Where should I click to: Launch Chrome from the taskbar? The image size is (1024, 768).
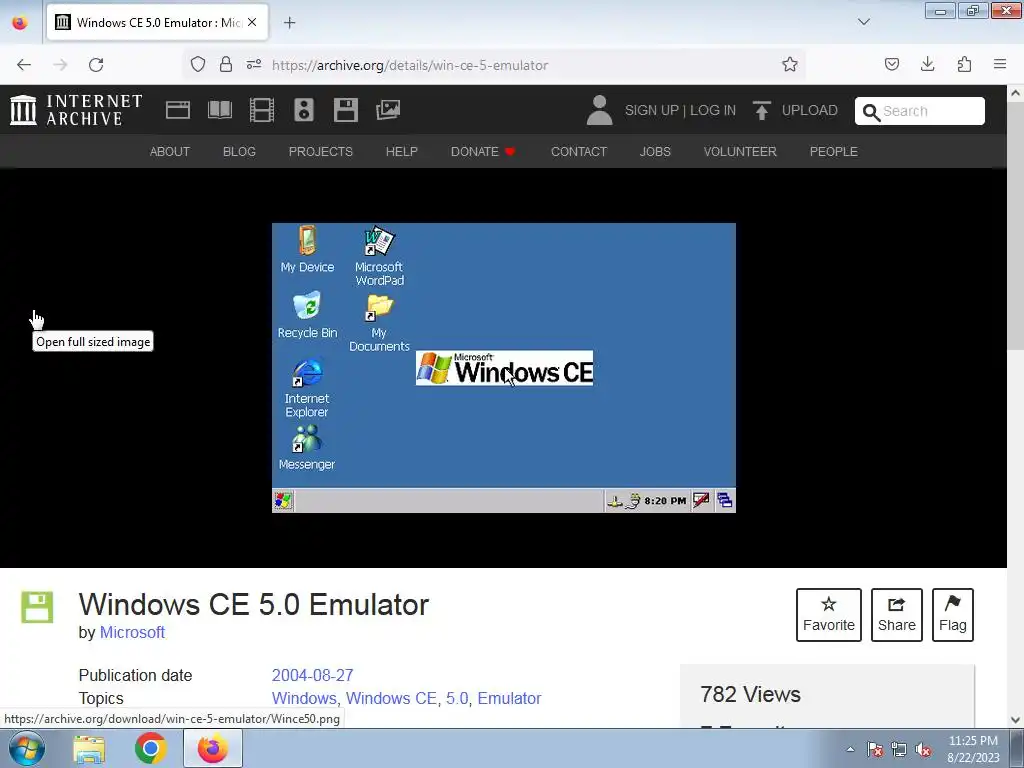tap(150, 748)
